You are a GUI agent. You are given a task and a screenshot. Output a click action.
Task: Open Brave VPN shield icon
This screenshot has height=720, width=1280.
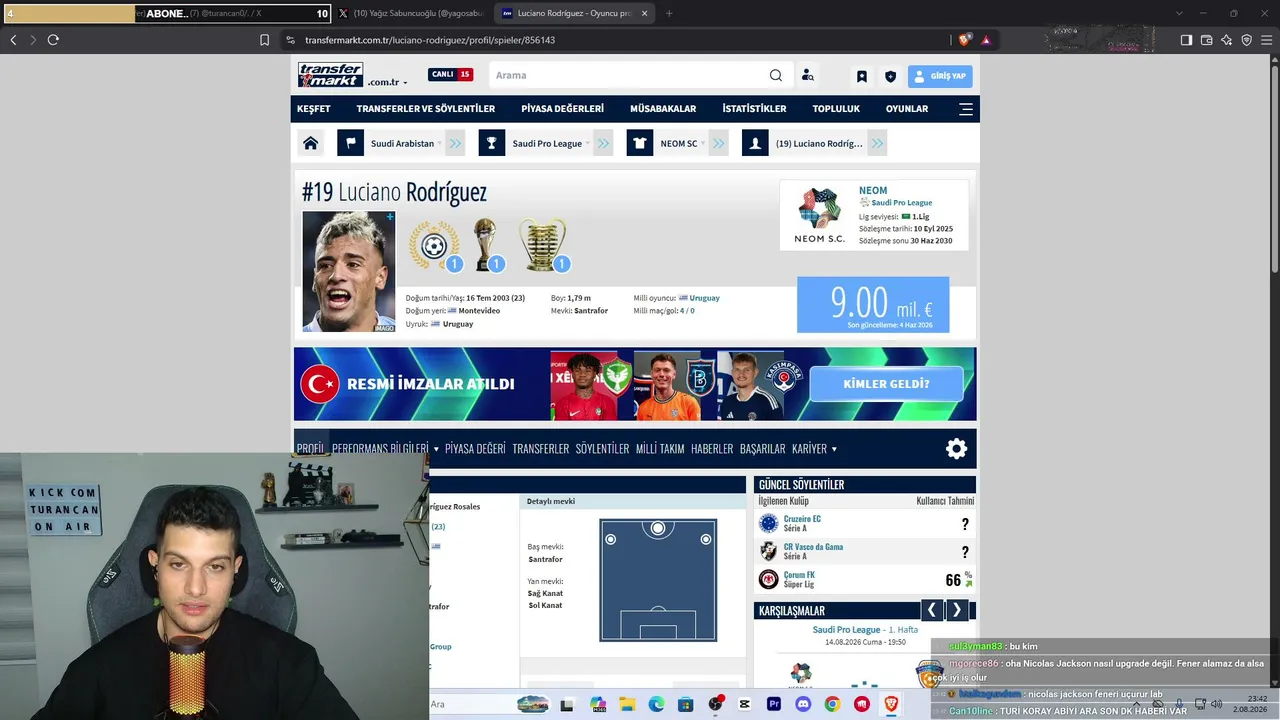[x=1246, y=40]
